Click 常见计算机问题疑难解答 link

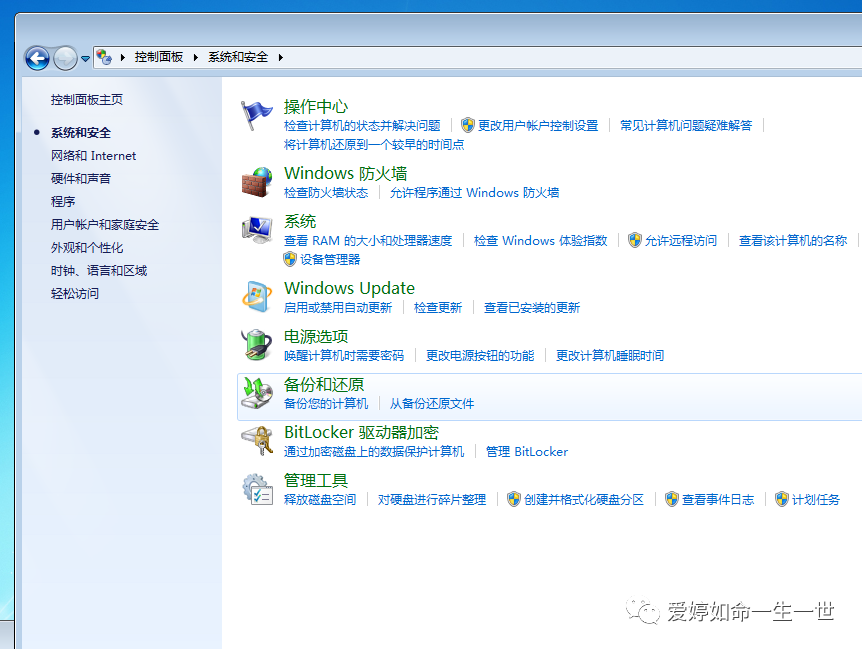686,126
